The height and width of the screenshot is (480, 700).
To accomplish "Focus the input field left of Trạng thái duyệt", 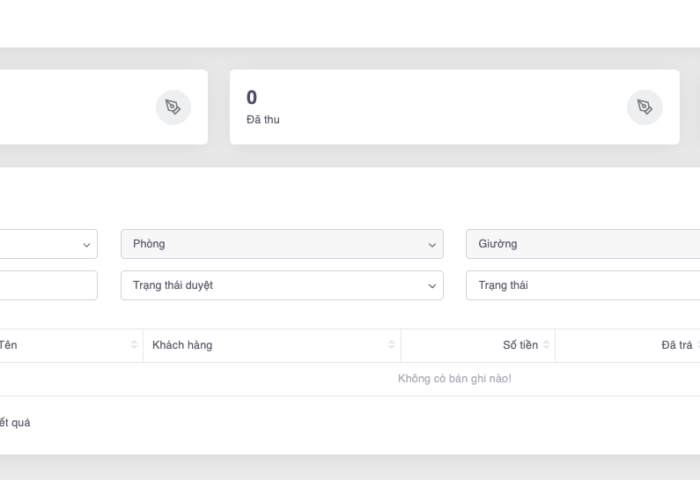I will (x=48, y=285).
